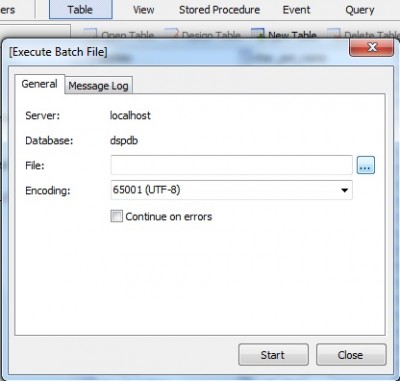
Task: Click the New Table button behind dialog
Action: tap(284, 34)
